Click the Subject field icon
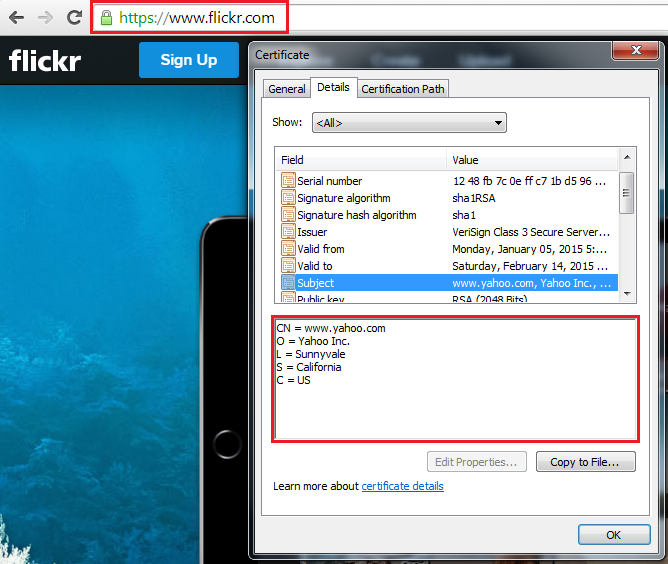 tap(288, 282)
